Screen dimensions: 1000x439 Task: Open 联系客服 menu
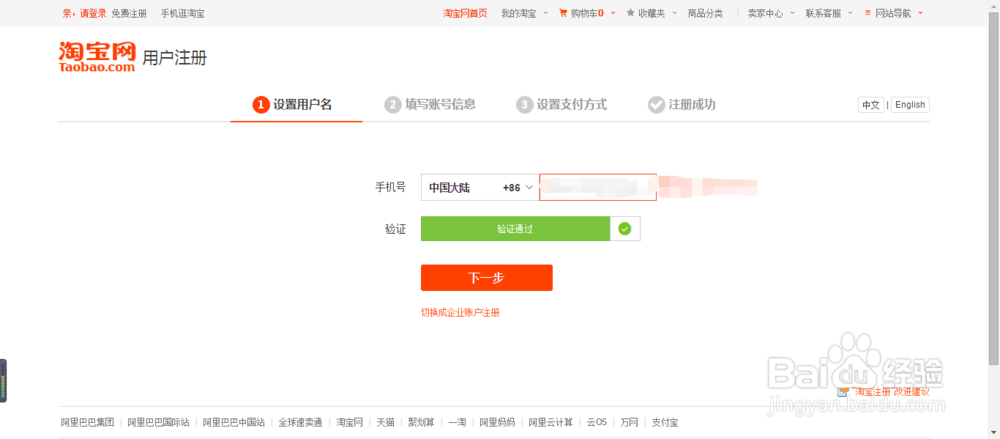823,13
